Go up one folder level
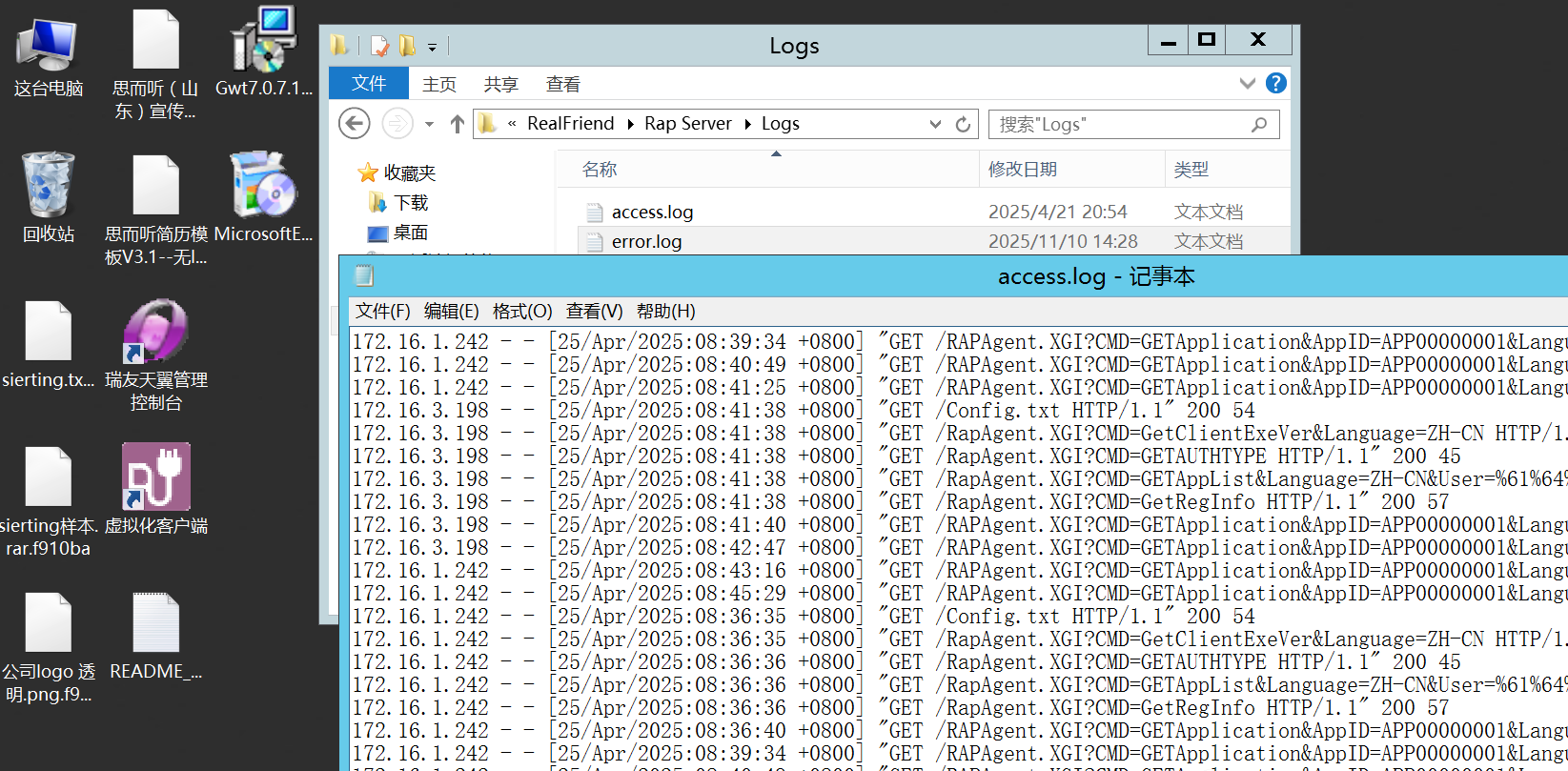The height and width of the screenshot is (771, 1568). 458,124
